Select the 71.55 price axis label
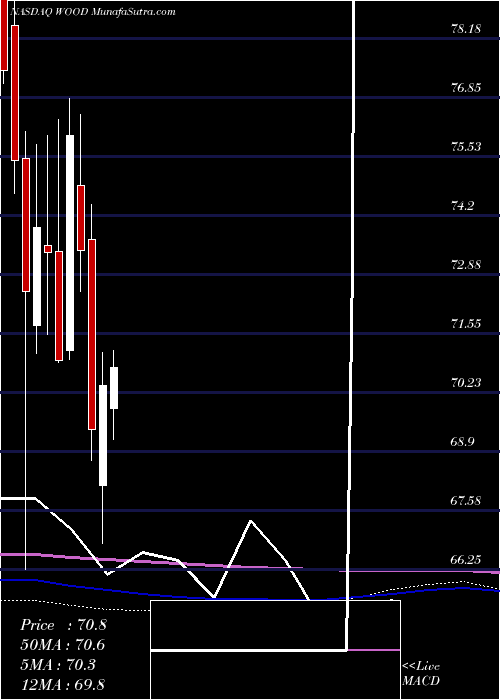Image resolution: width=500 pixels, height=700 pixels. (466, 324)
